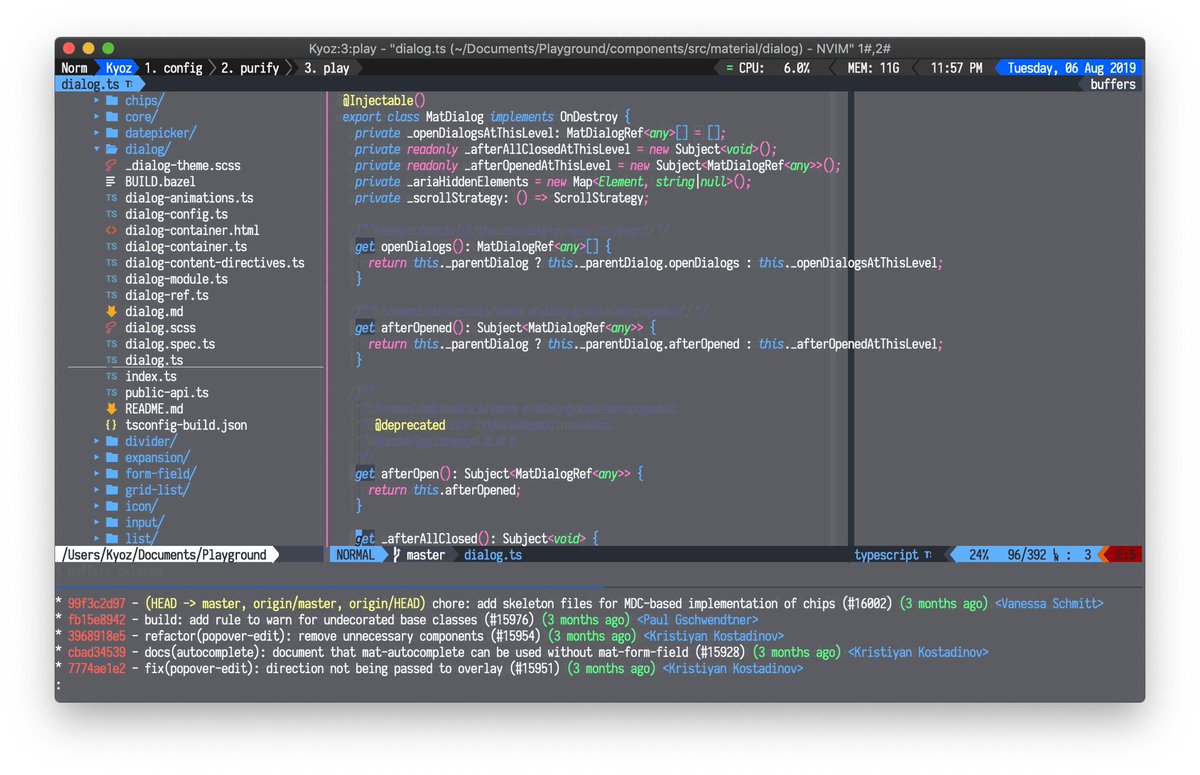Collapse the dialog/ folder arrow

[97, 149]
